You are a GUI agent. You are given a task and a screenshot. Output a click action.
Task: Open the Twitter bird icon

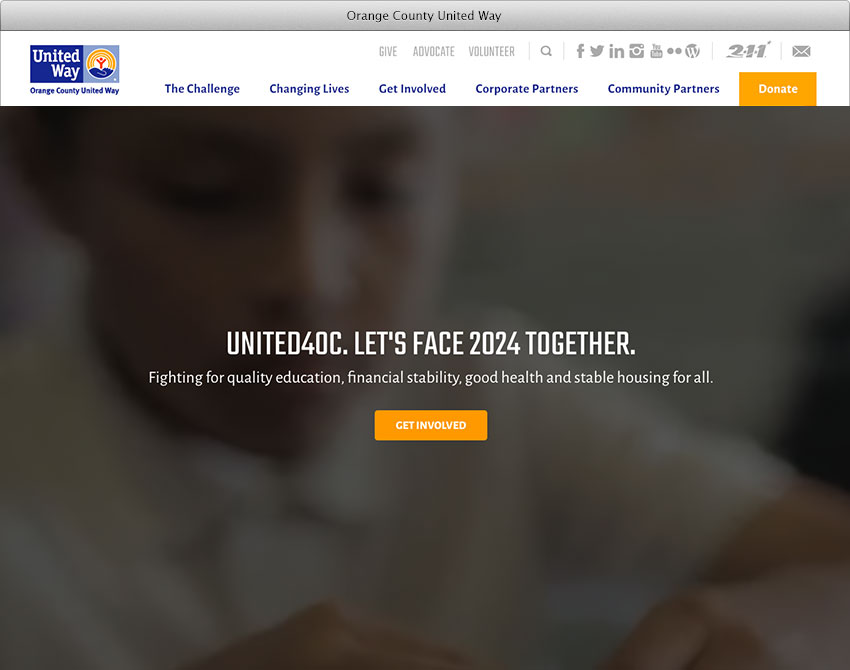tap(597, 51)
